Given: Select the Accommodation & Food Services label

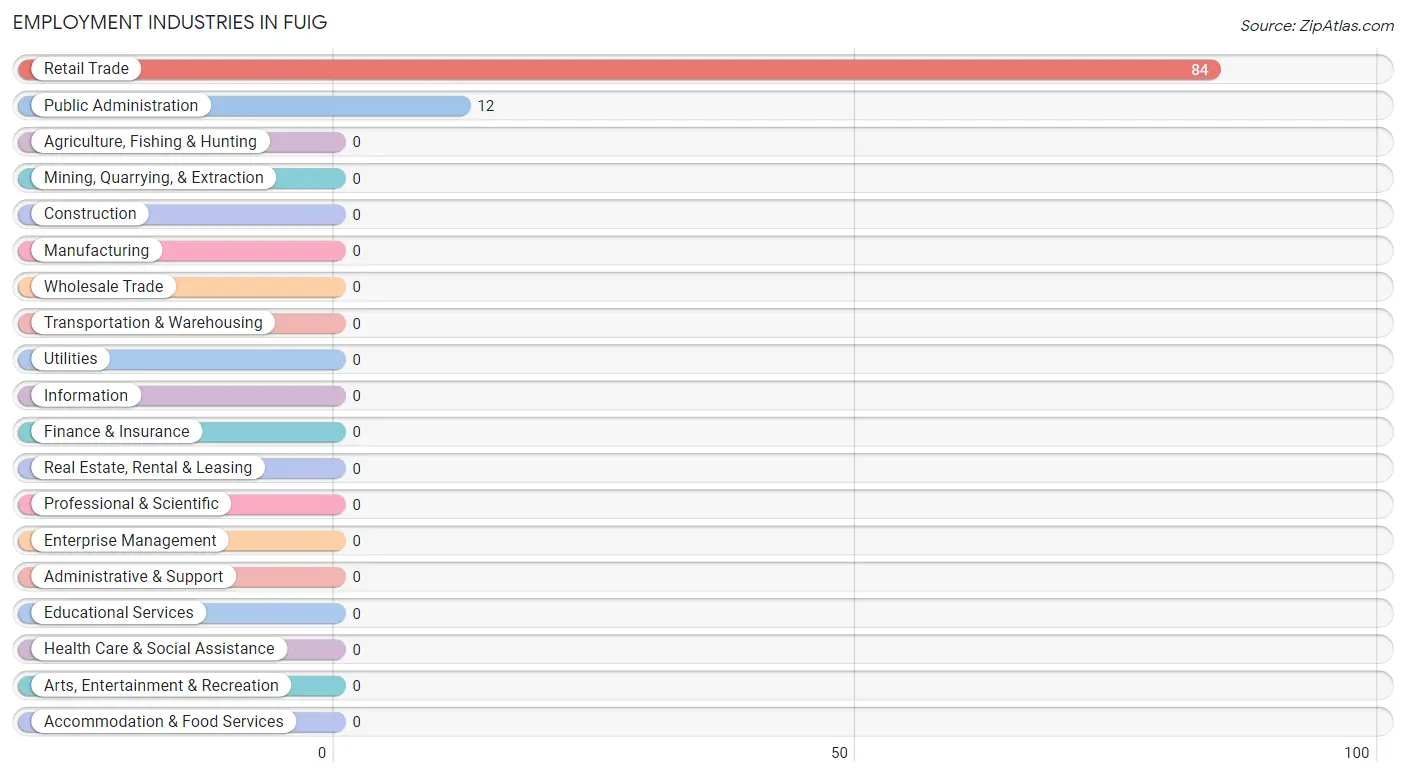Looking at the screenshot, I should pos(164,722).
